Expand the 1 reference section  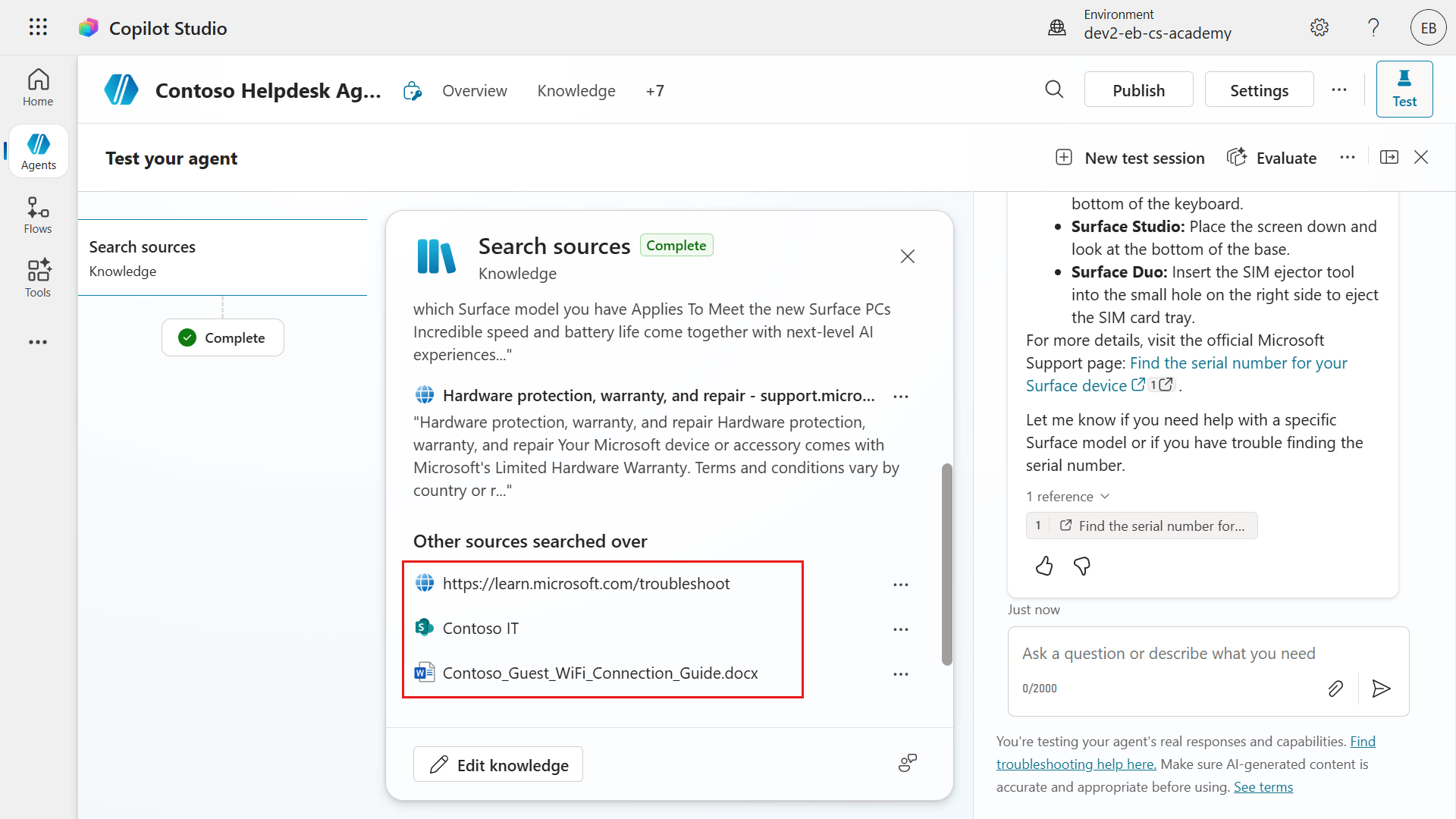pyautogui.click(x=1068, y=496)
